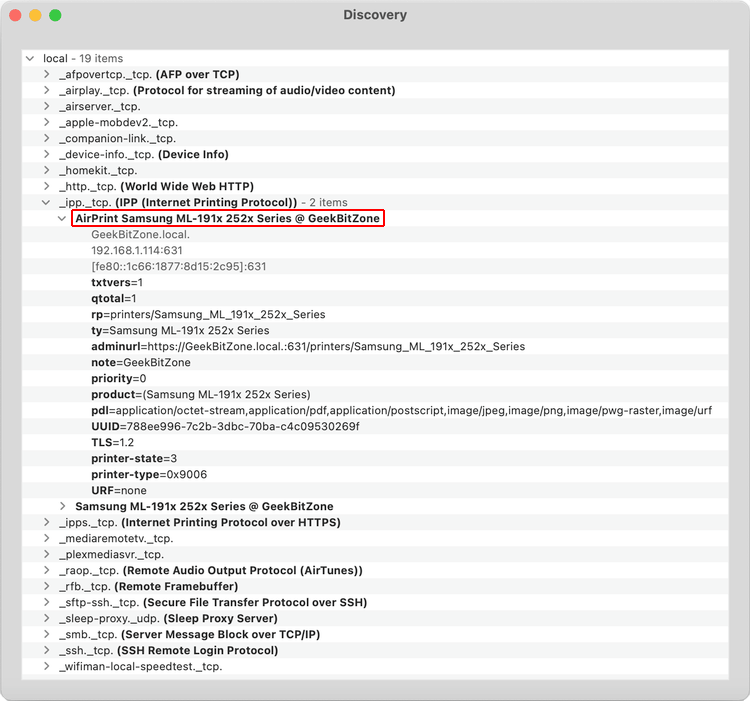Viewport: 750px width, 701px height.
Task: Expand the _airserver._tcp. row chevron
Action: pyautogui.click(x=46, y=106)
